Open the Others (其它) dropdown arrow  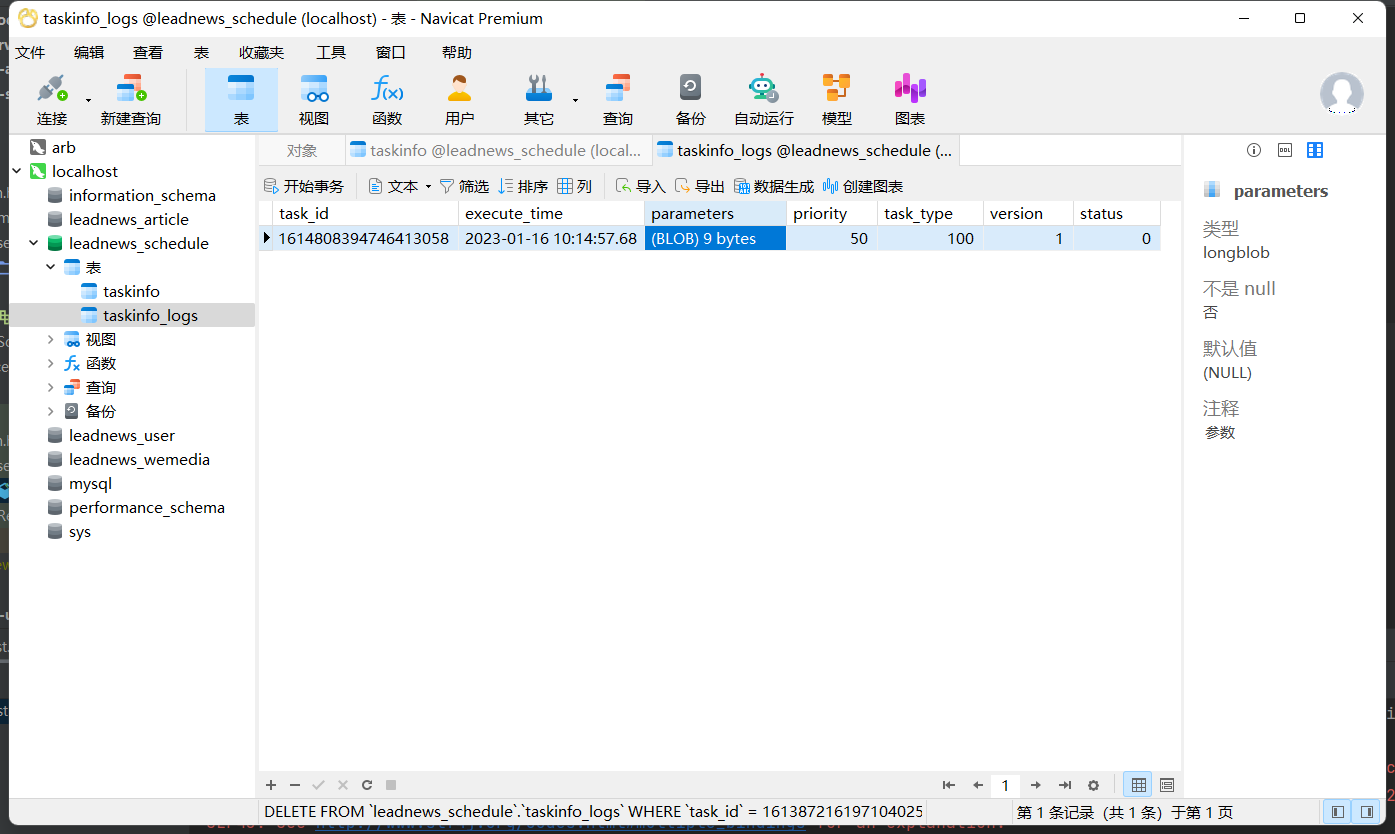pyautogui.click(x=575, y=100)
